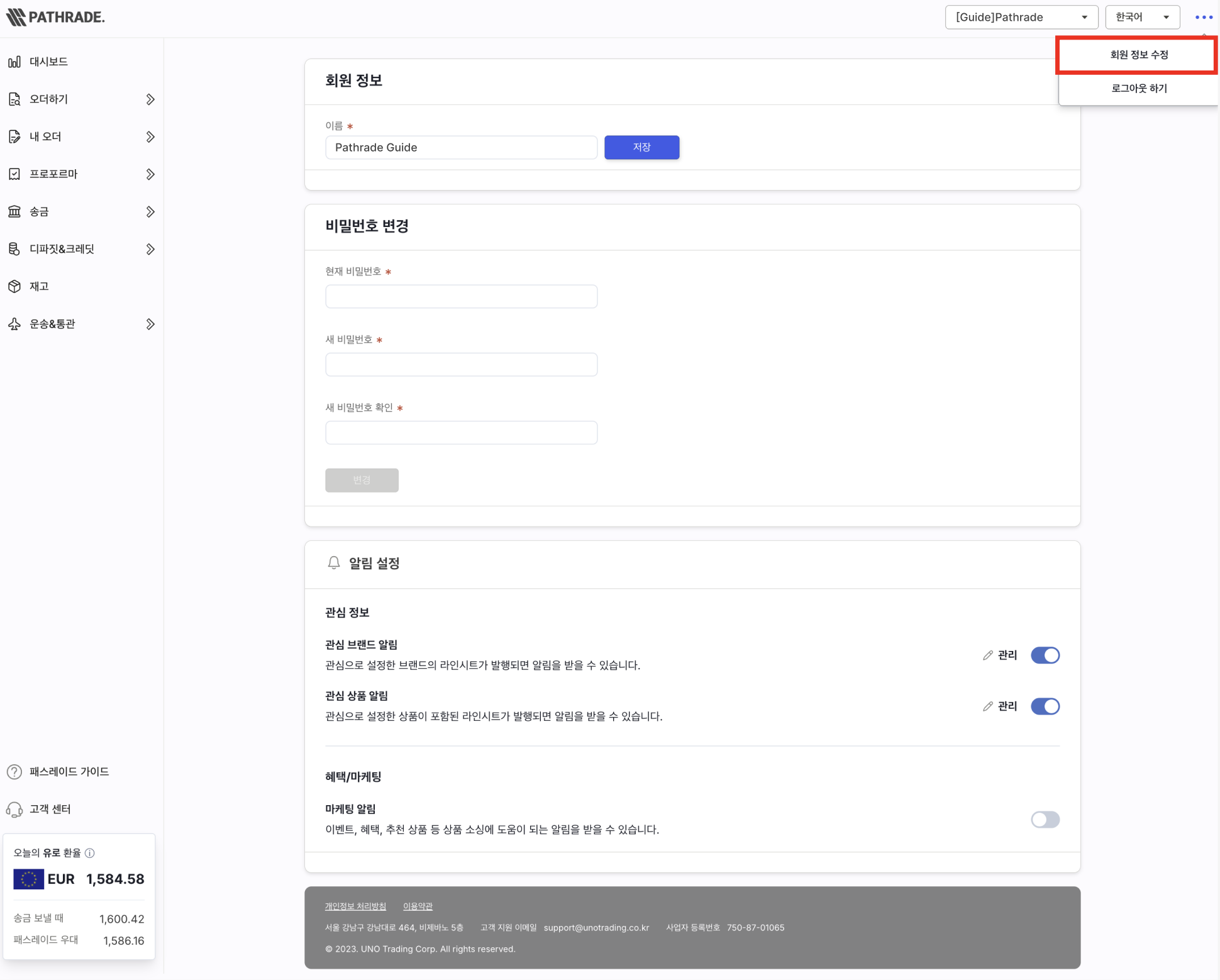
Task: Select 로그아웃 하기 menu item
Action: click(x=1138, y=89)
